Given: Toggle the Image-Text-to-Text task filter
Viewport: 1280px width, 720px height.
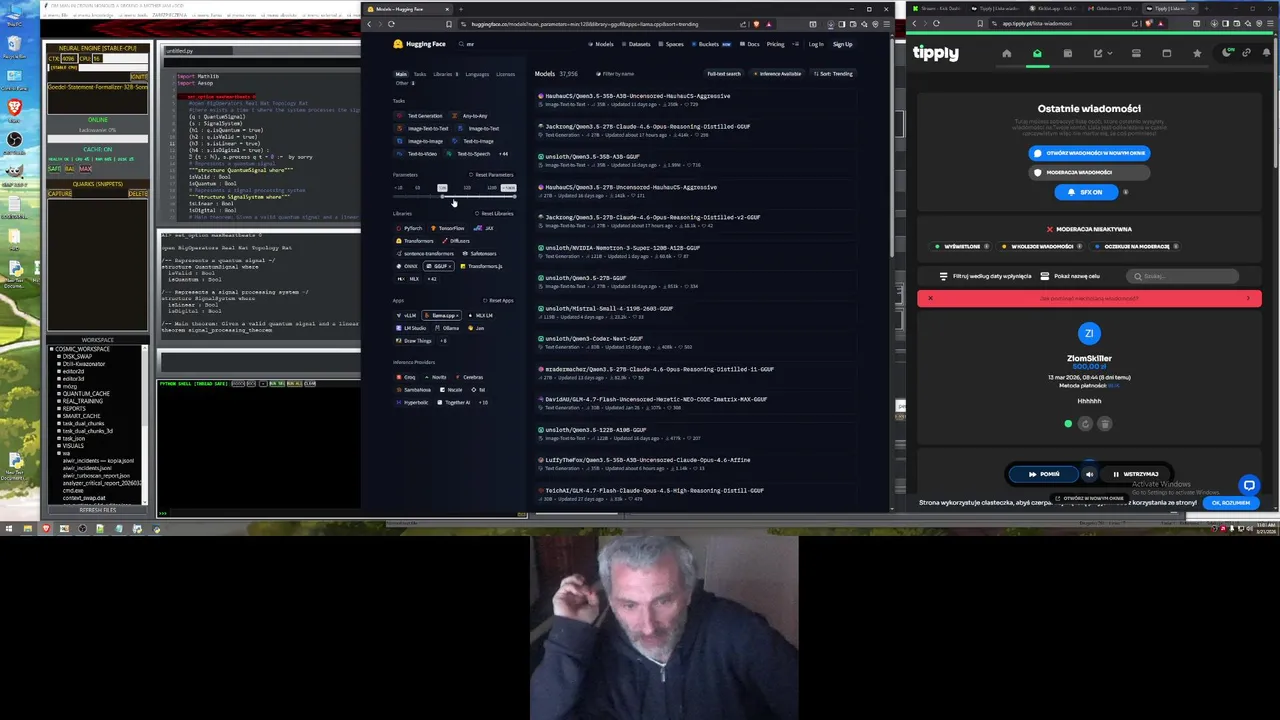Looking at the screenshot, I should point(424,129).
